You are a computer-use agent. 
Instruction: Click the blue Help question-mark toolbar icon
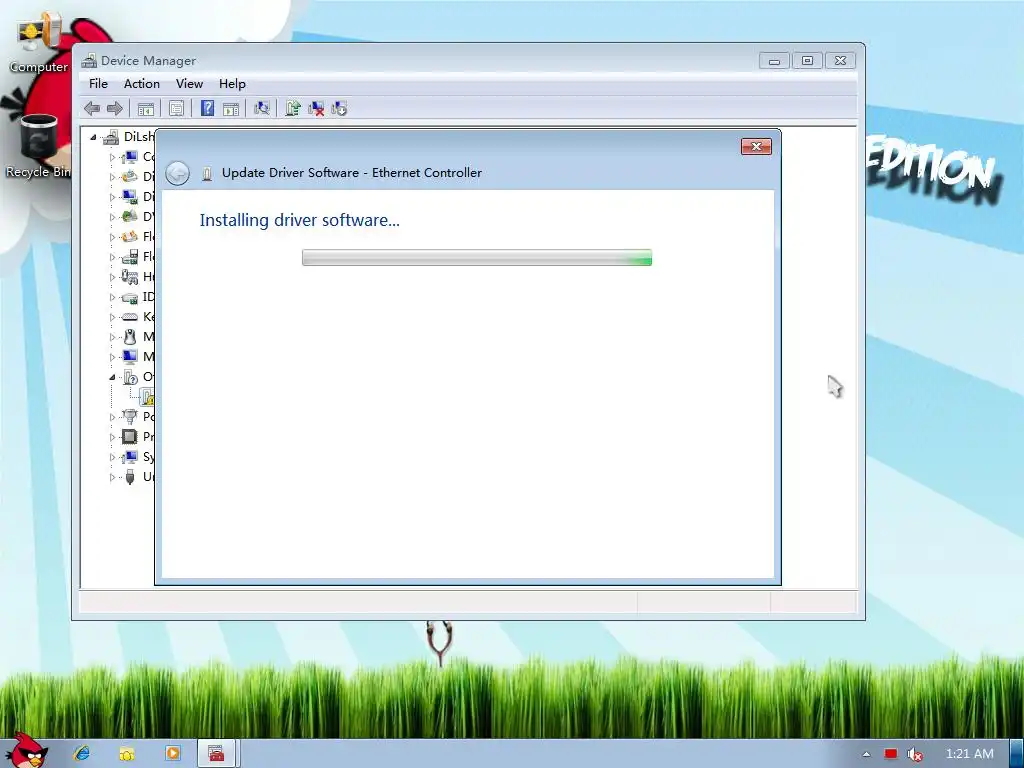pos(207,108)
